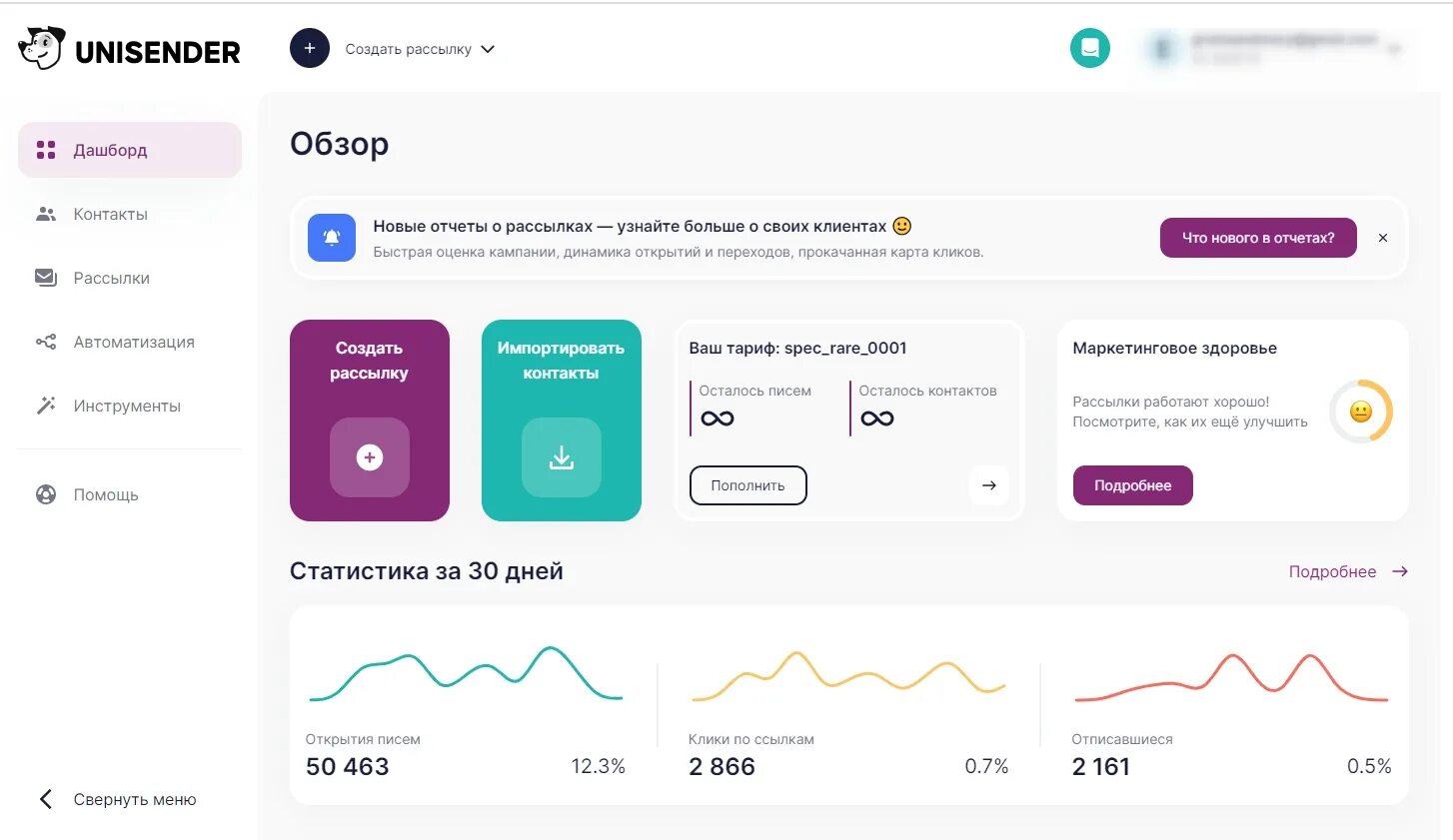Select Дашборд in the sidebar

(130, 150)
